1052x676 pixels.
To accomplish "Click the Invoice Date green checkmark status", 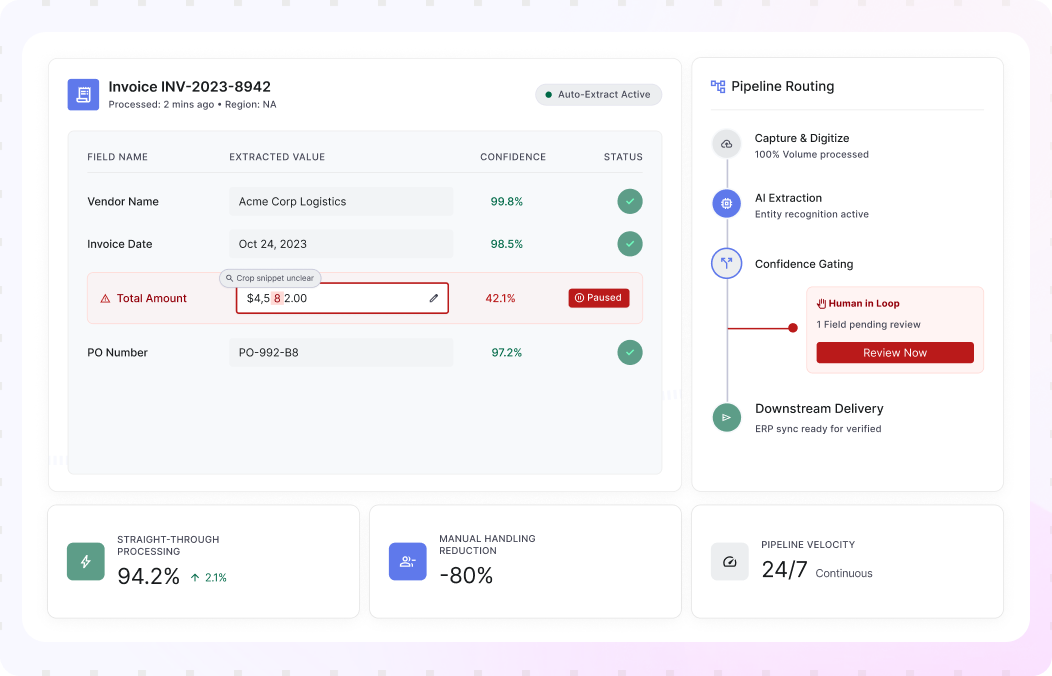I will [x=630, y=244].
